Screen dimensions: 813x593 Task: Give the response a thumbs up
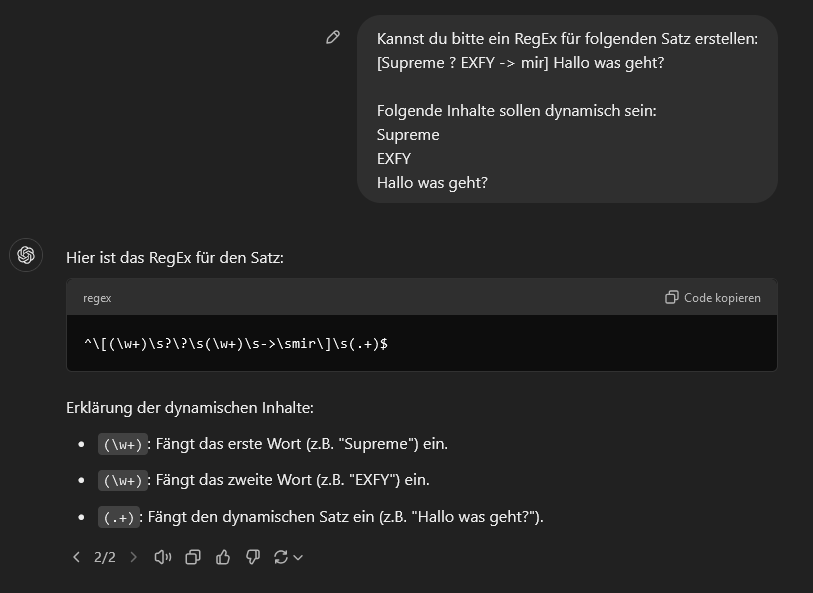pyautogui.click(x=223, y=557)
